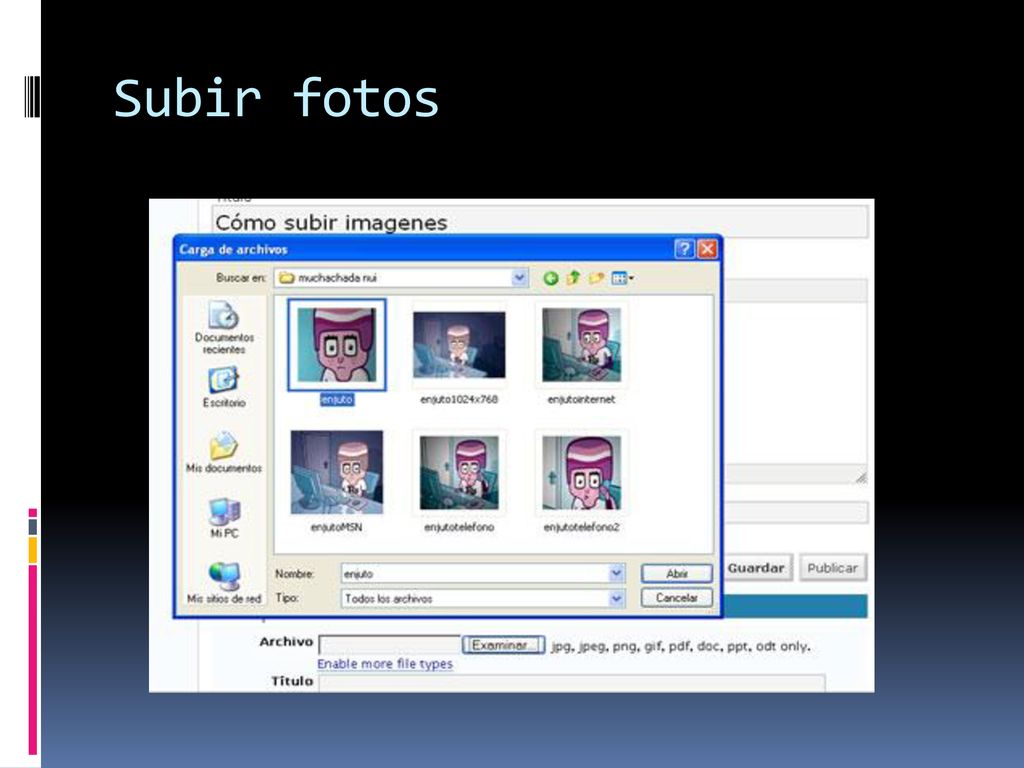Viewport: 1024px width, 768px height.
Task: Click the Publicar button on the page
Action: pyautogui.click(x=833, y=568)
